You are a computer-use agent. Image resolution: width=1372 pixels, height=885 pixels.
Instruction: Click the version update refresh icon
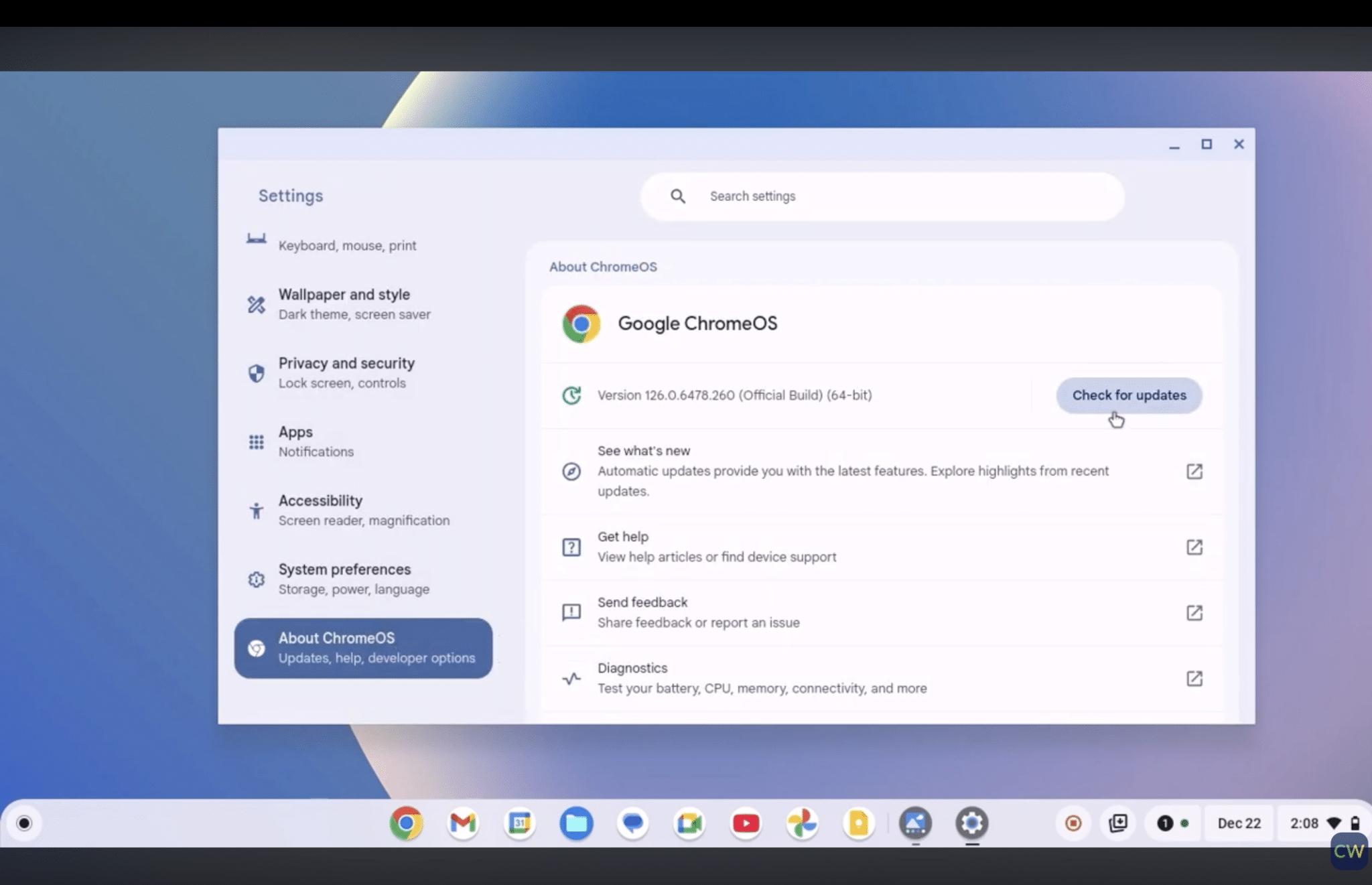tap(571, 395)
